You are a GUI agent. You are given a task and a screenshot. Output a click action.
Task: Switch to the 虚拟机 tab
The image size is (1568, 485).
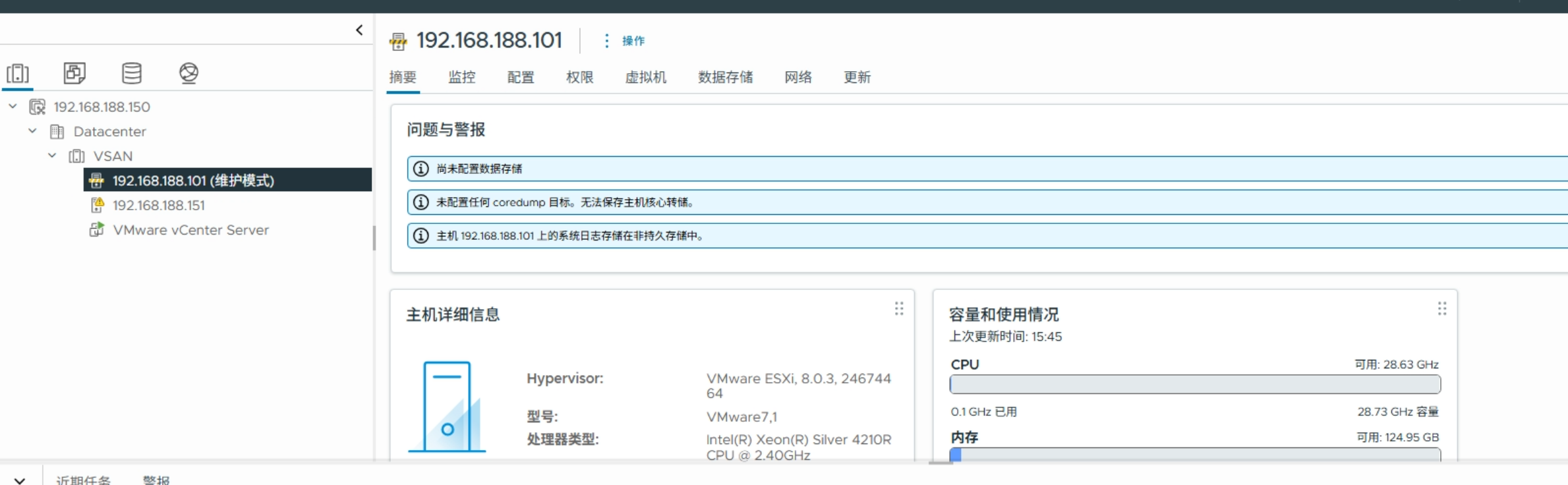(646, 78)
